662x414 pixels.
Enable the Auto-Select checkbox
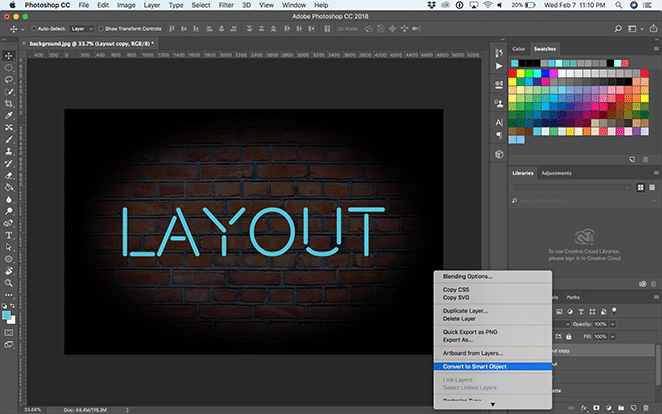pos(36,29)
